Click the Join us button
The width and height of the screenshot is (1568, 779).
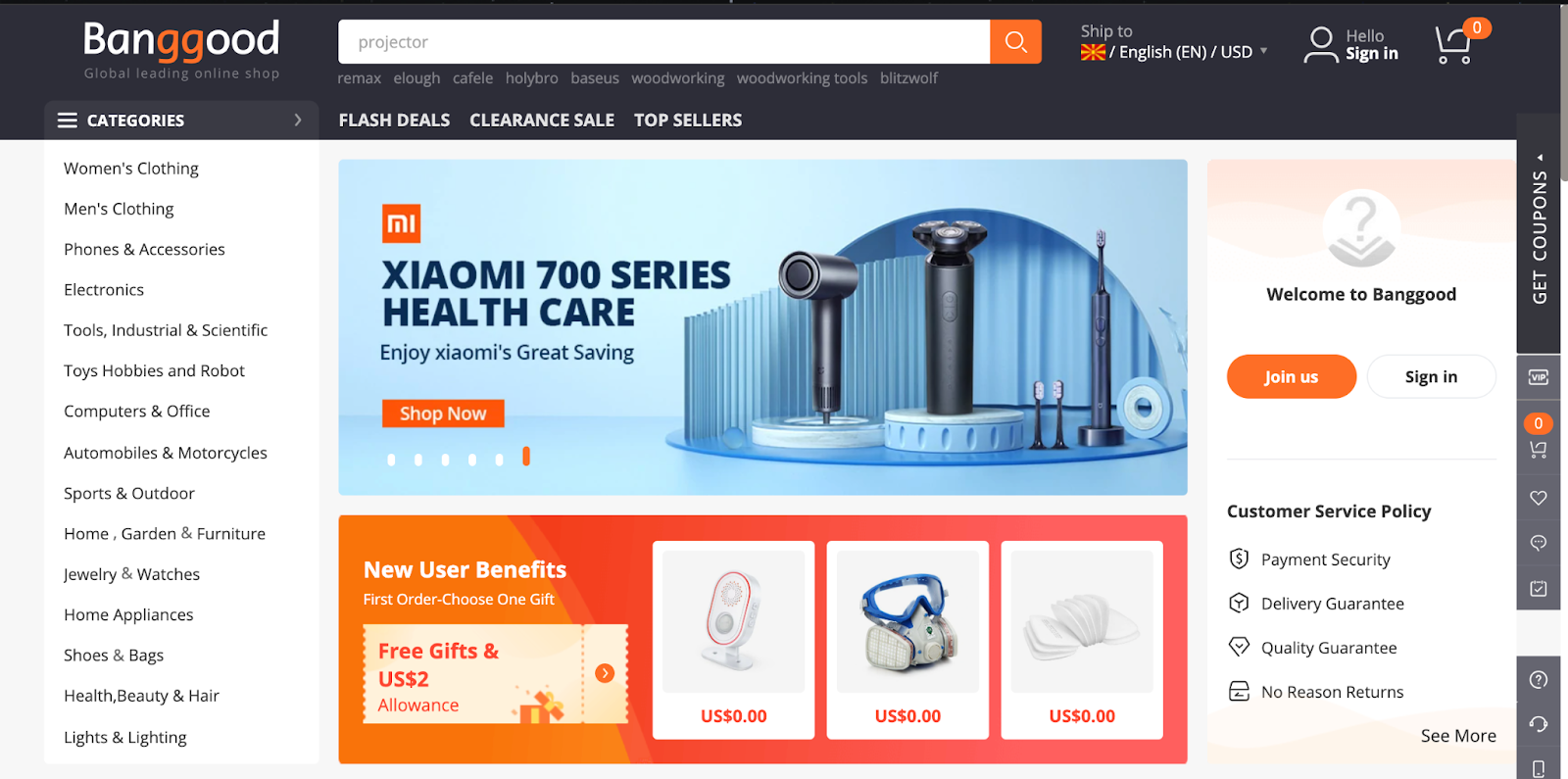tap(1291, 376)
